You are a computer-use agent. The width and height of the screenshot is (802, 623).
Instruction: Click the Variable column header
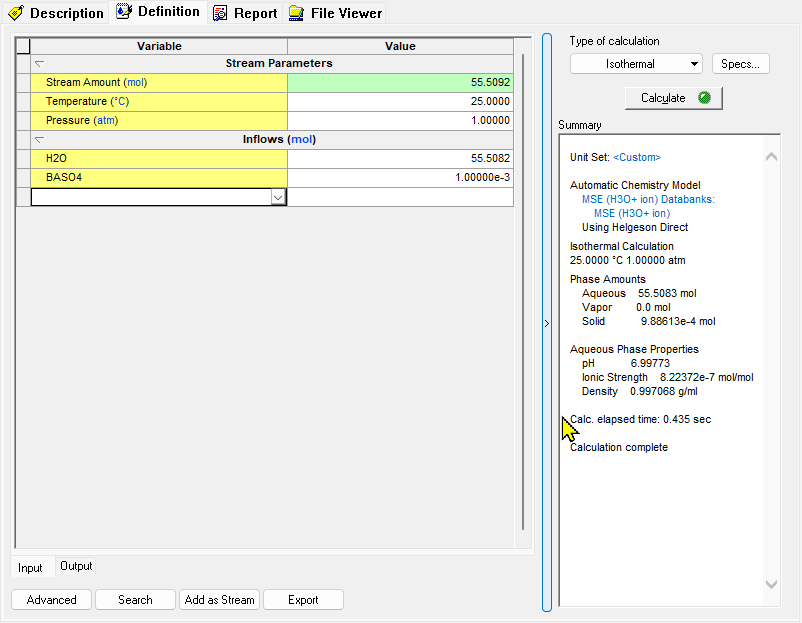(x=159, y=46)
